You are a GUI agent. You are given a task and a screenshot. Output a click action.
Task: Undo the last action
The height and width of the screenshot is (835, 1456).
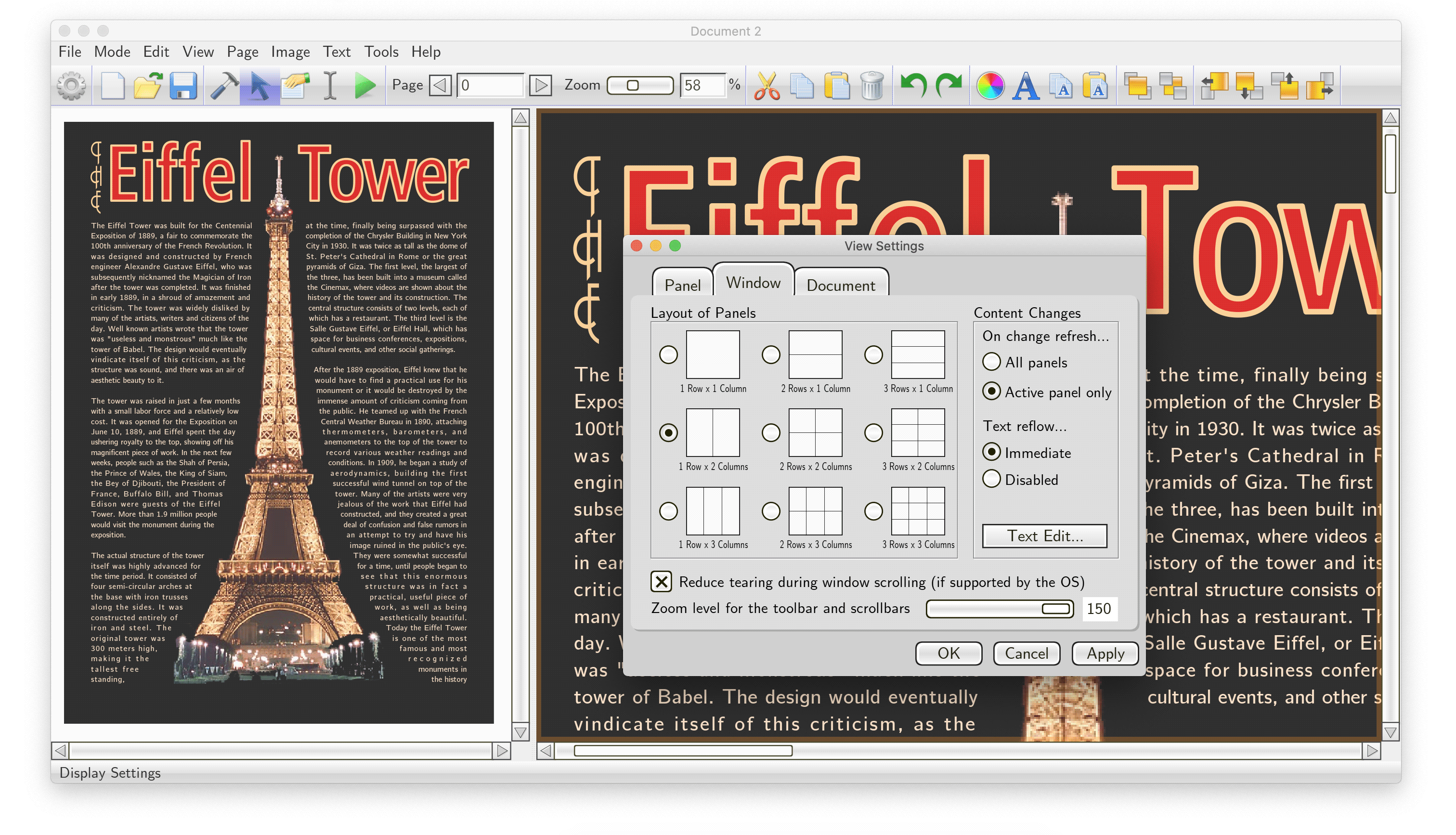pos(914,86)
